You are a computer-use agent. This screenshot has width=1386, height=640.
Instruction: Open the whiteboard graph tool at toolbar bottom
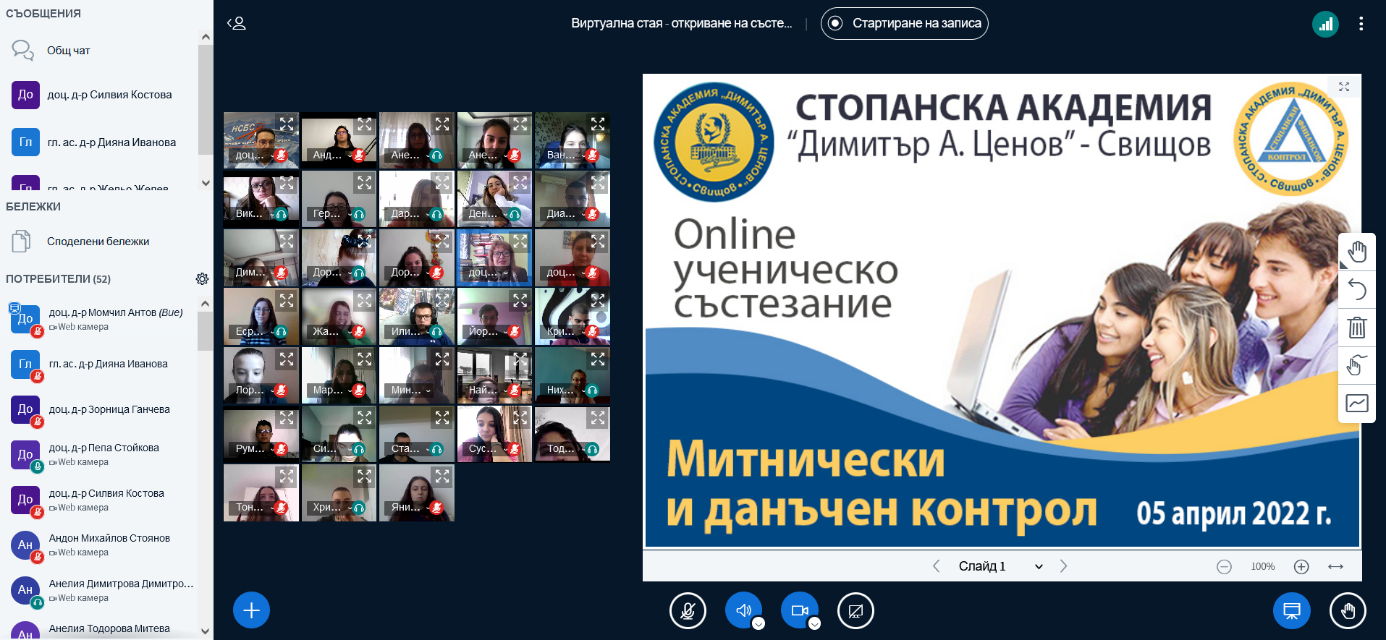[1357, 403]
